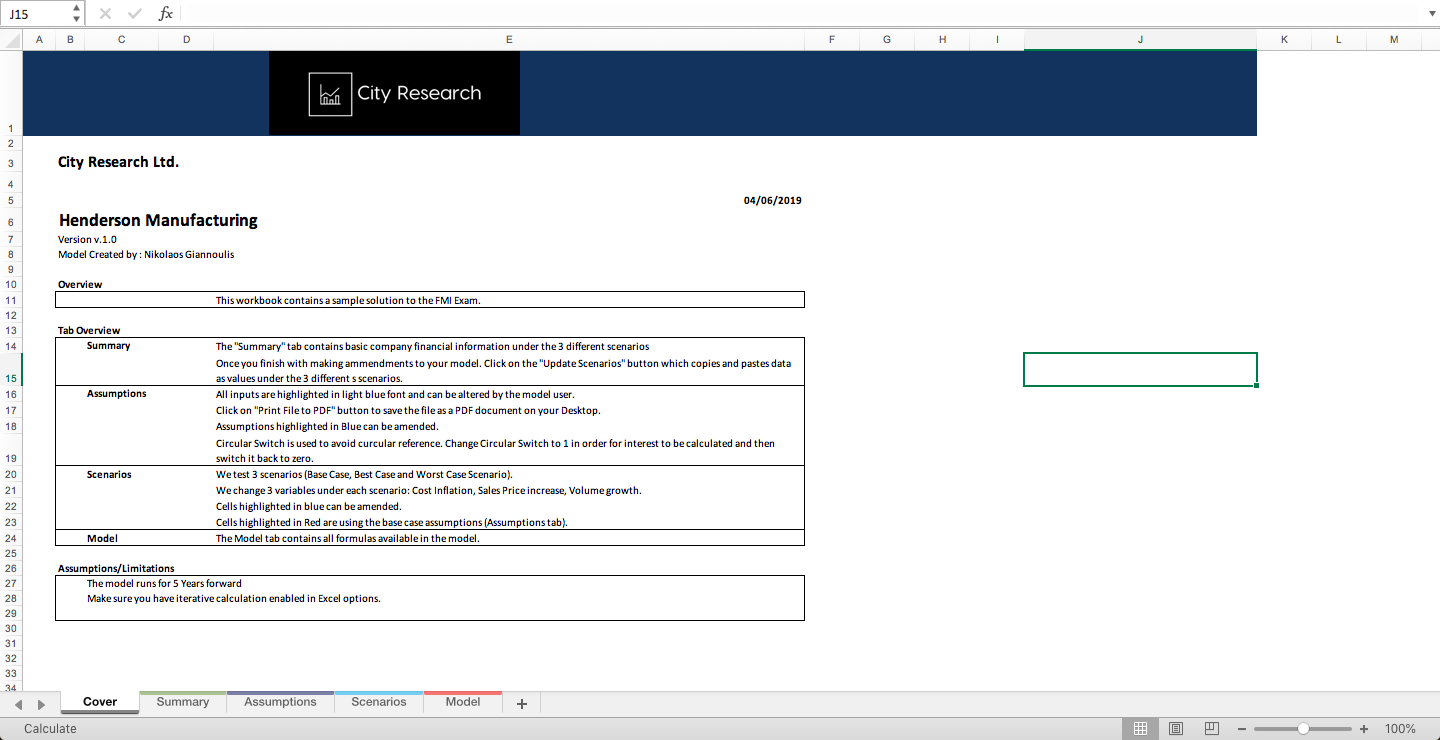Open the Name Box dropdown arrows
This screenshot has height=740, width=1440.
click(77, 14)
